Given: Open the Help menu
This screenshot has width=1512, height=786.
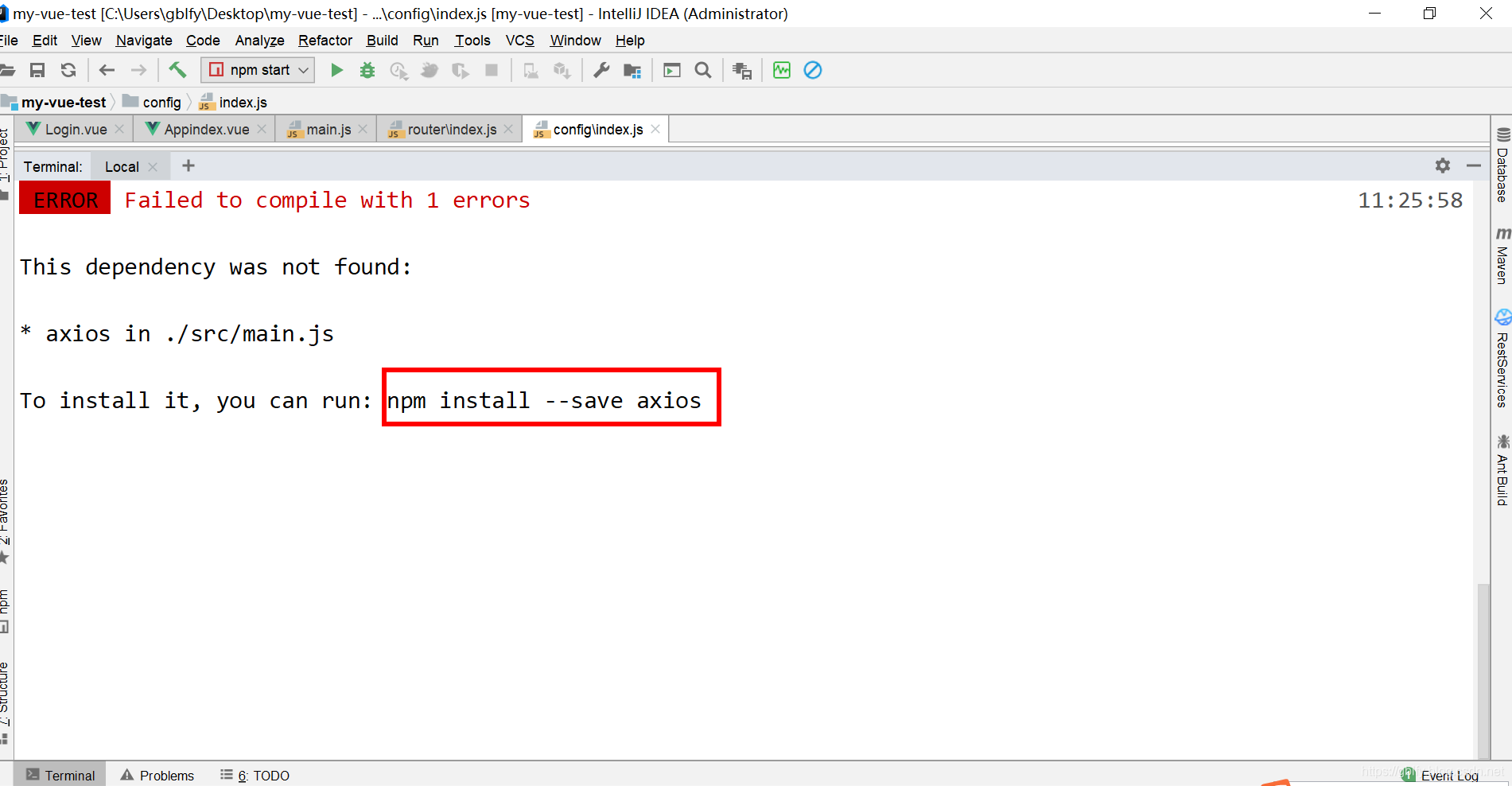Looking at the screenshot, I should coord(630,41).
